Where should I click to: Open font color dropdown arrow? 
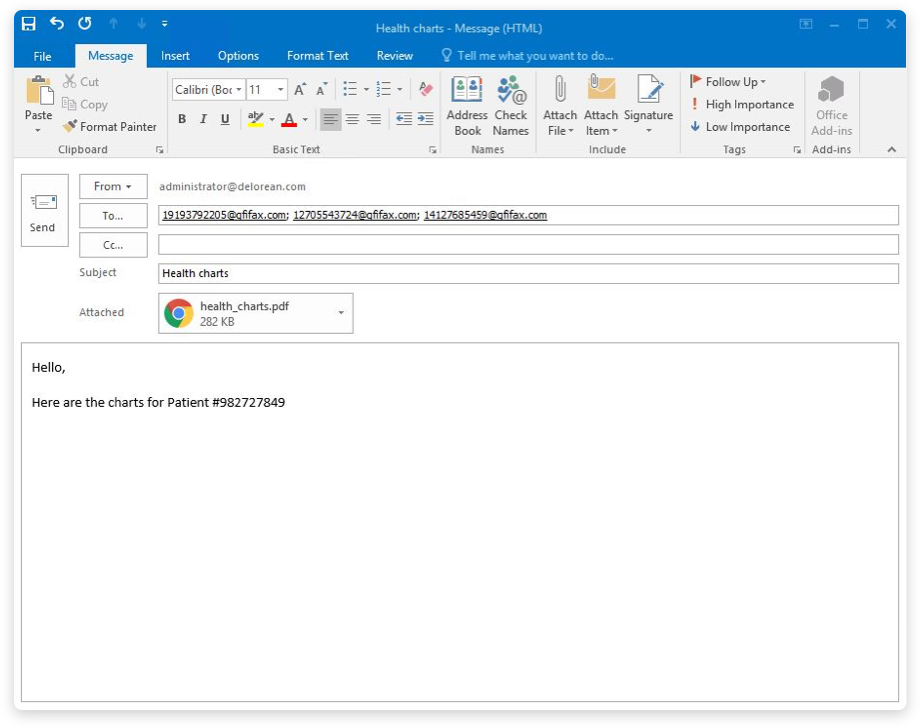(305, 120)
